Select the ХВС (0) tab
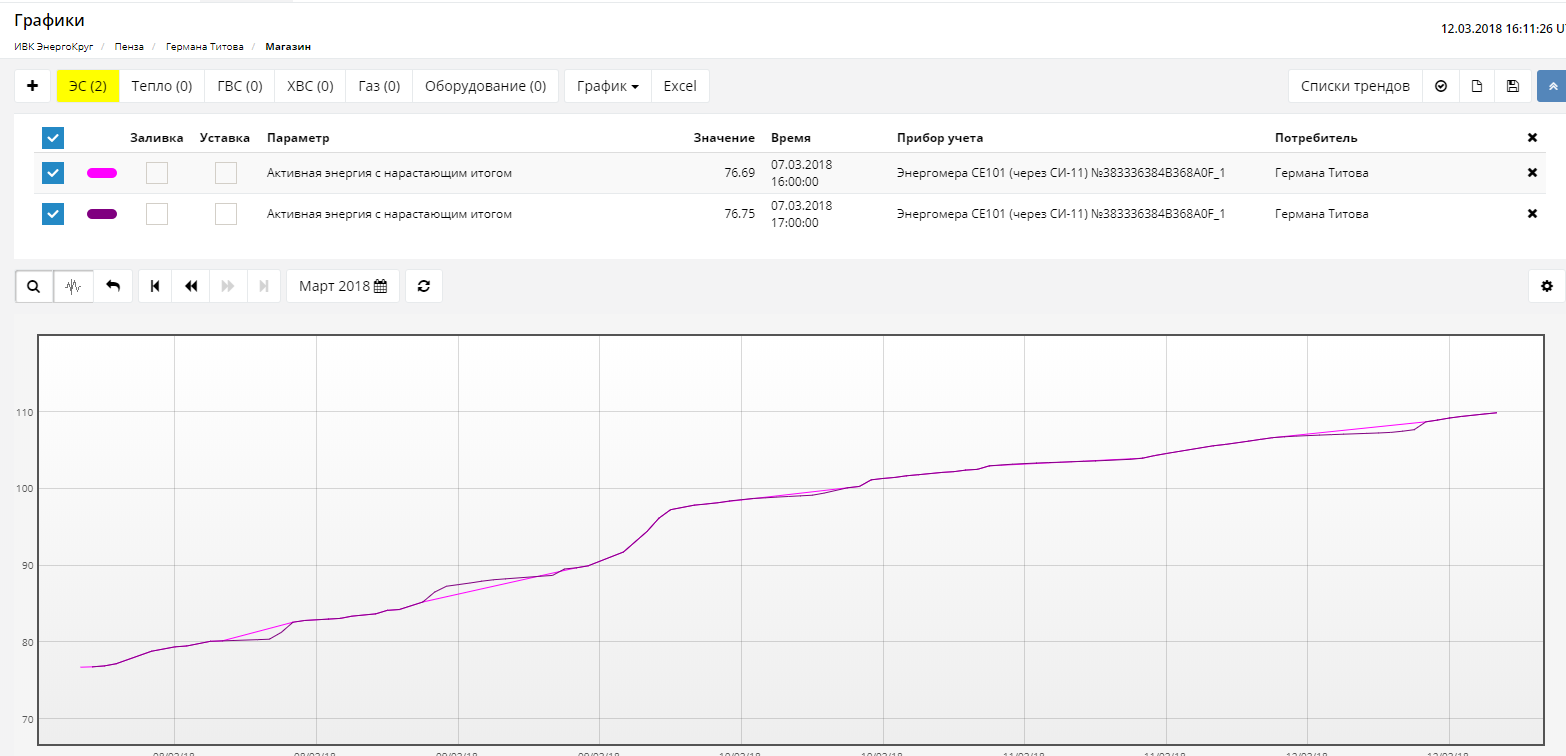This screenshot has width=1566, height=756. pos(310,86)
